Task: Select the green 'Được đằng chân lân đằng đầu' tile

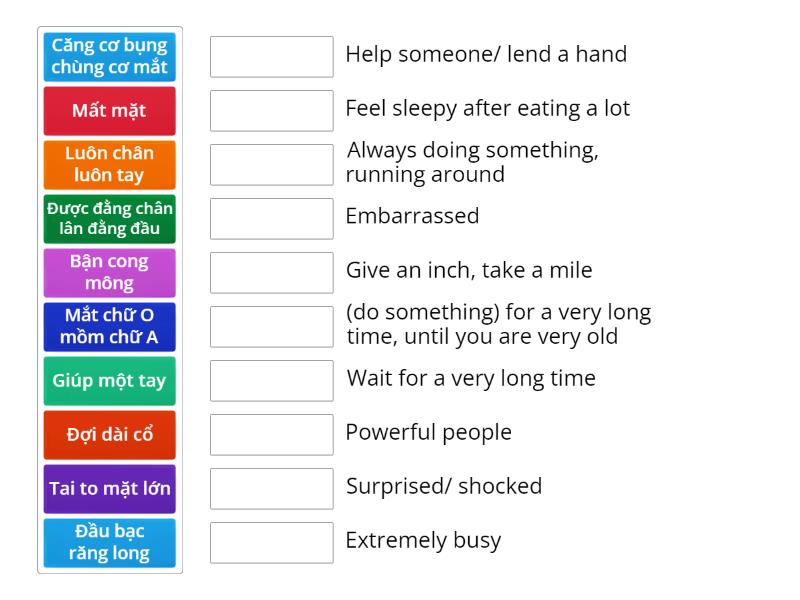Action: coord(110,219)
